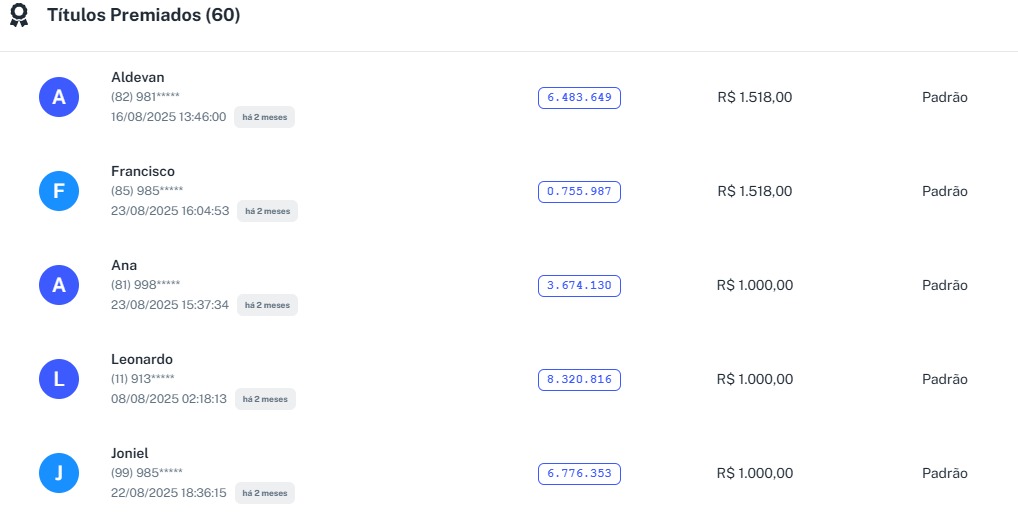The width and height of the screenshot is (1018, 514).
Task: Click Francisco's avatar with letter F
Action: coord(59,191)
